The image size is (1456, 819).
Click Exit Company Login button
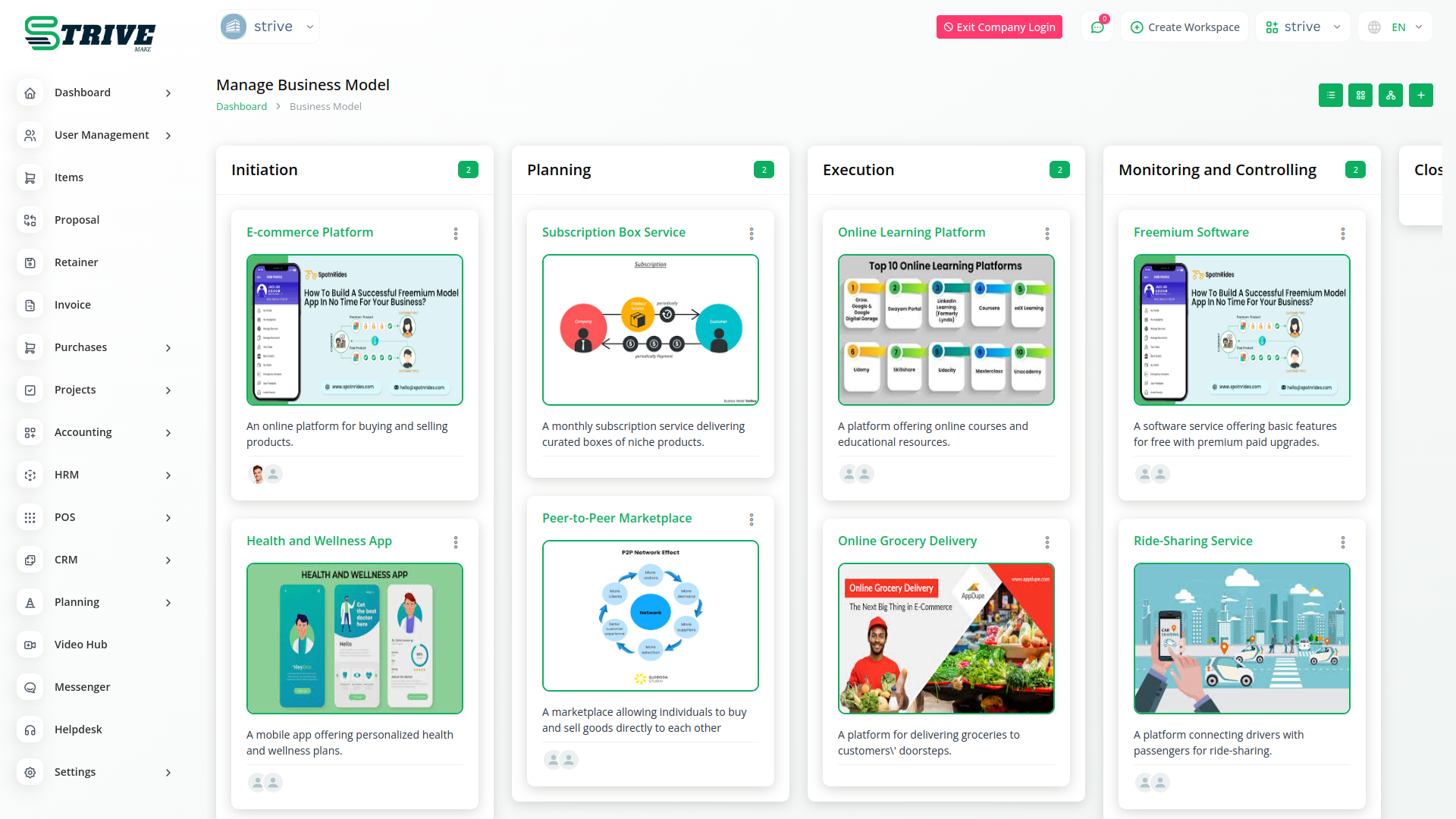coord(999,27)
